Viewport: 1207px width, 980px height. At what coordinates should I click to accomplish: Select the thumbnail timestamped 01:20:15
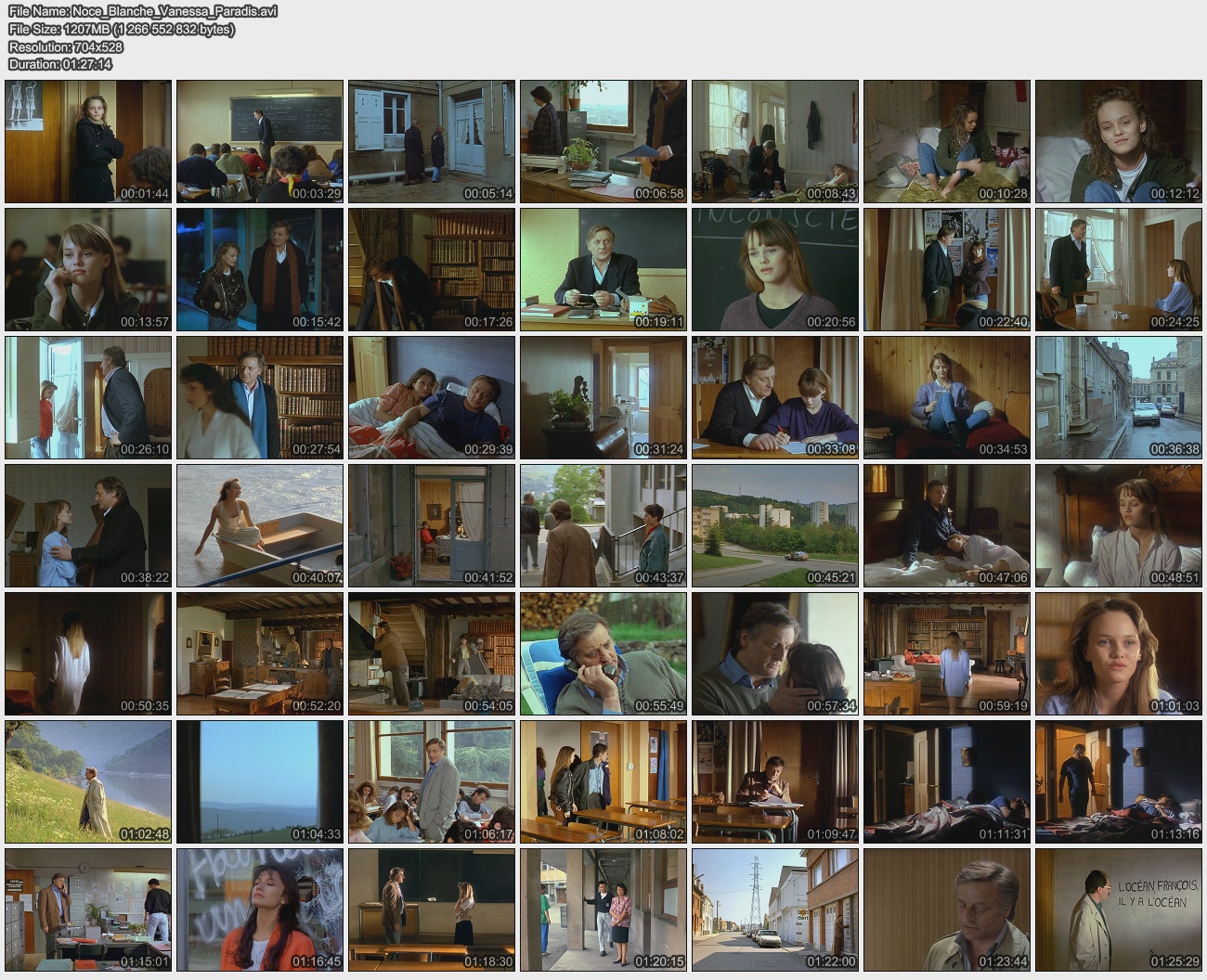(x=603, y=909)
